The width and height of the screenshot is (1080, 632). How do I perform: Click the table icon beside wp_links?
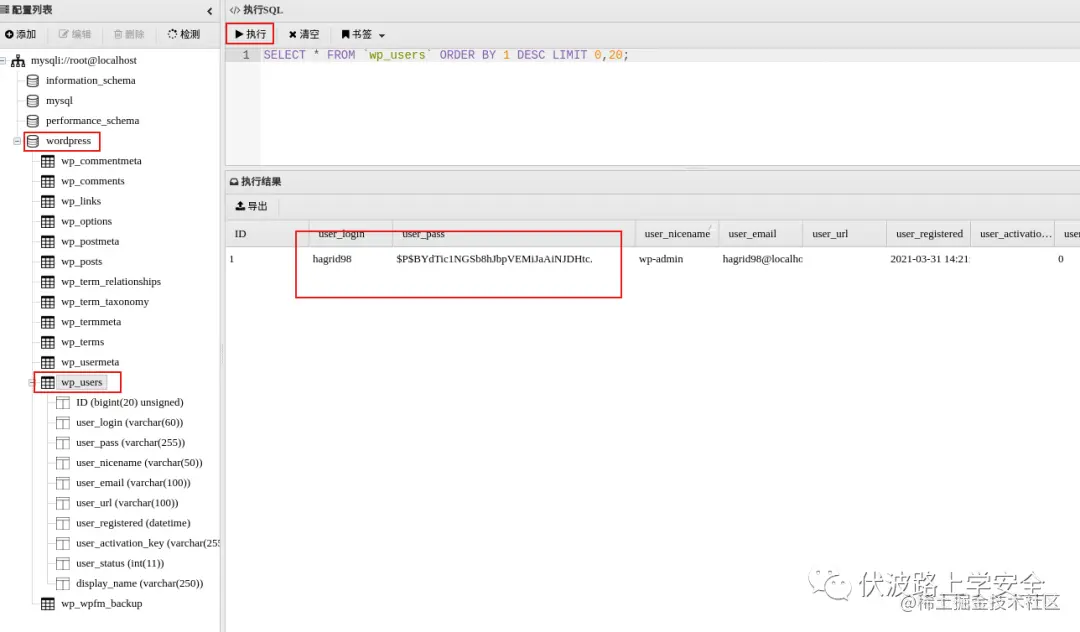[x=48, y=201]
